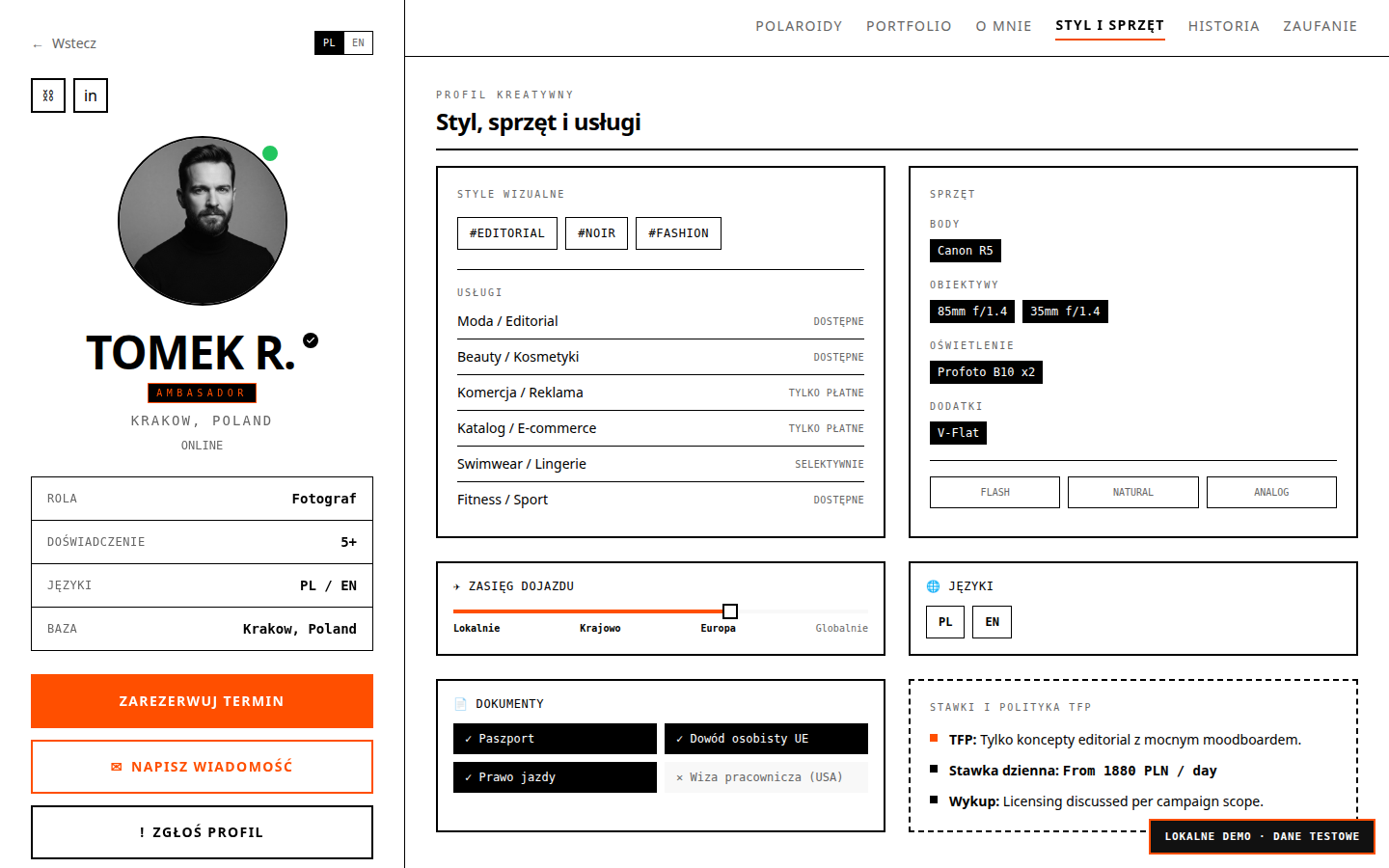Click the V-Flat accessory chip
Viewport: 1389px width, 868px height.
click(x=958, y=433)
